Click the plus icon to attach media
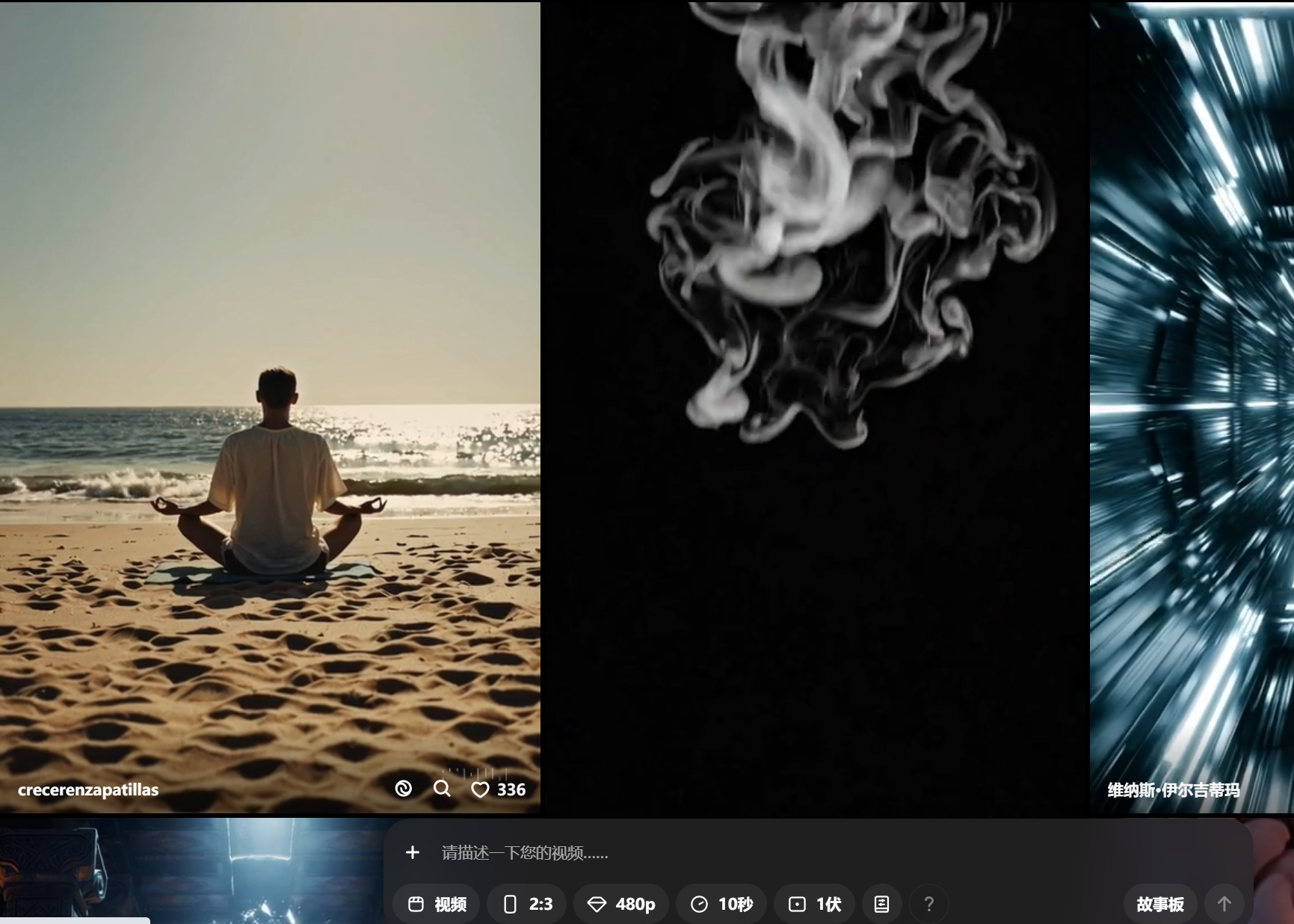The image size is (1294, 924). click(x=412, y=852)
